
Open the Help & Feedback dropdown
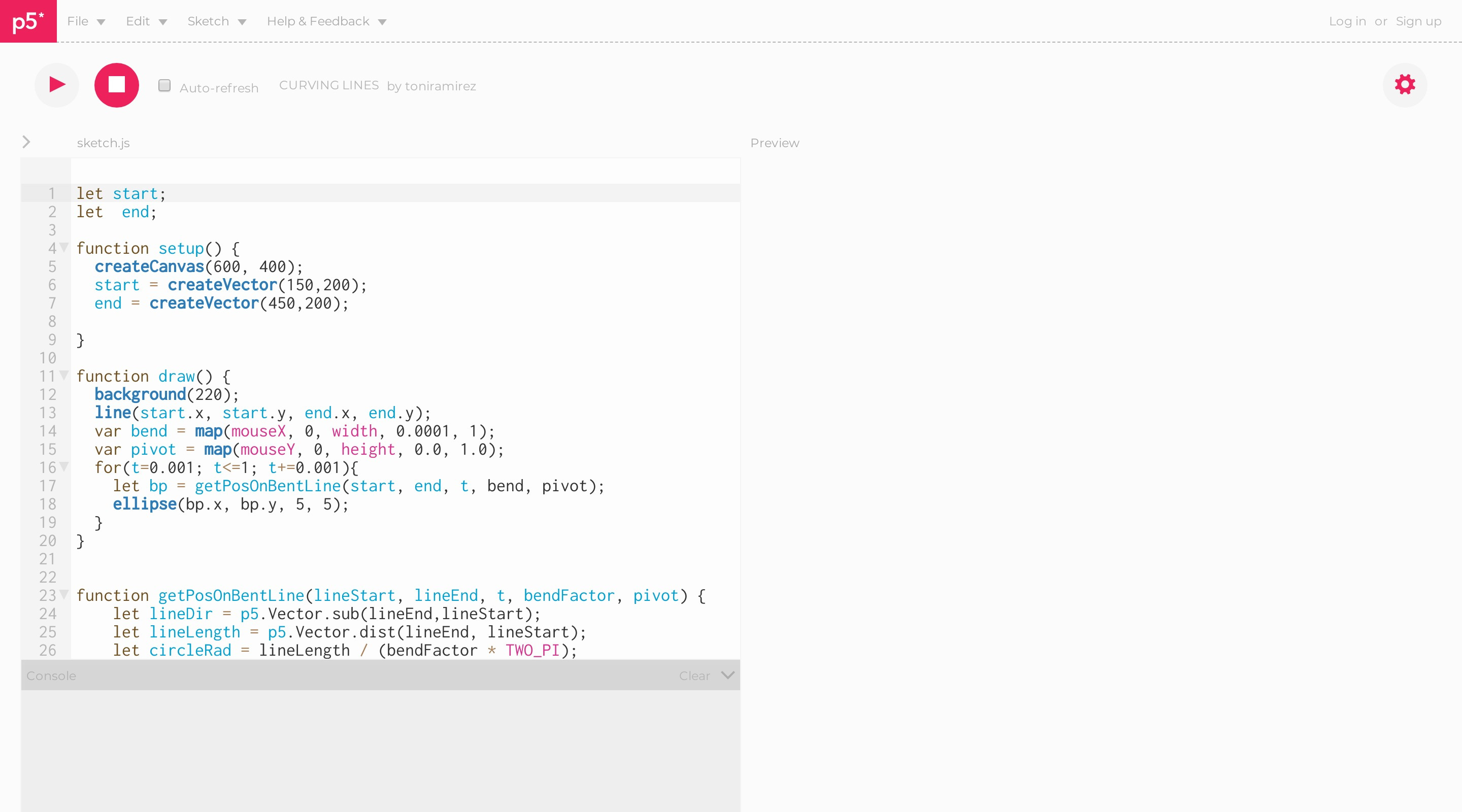click(326, 21)
